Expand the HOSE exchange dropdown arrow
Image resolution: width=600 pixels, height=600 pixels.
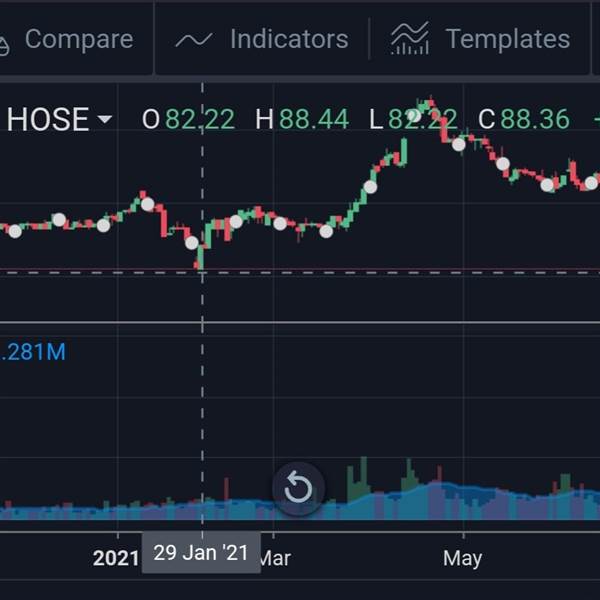104,119
